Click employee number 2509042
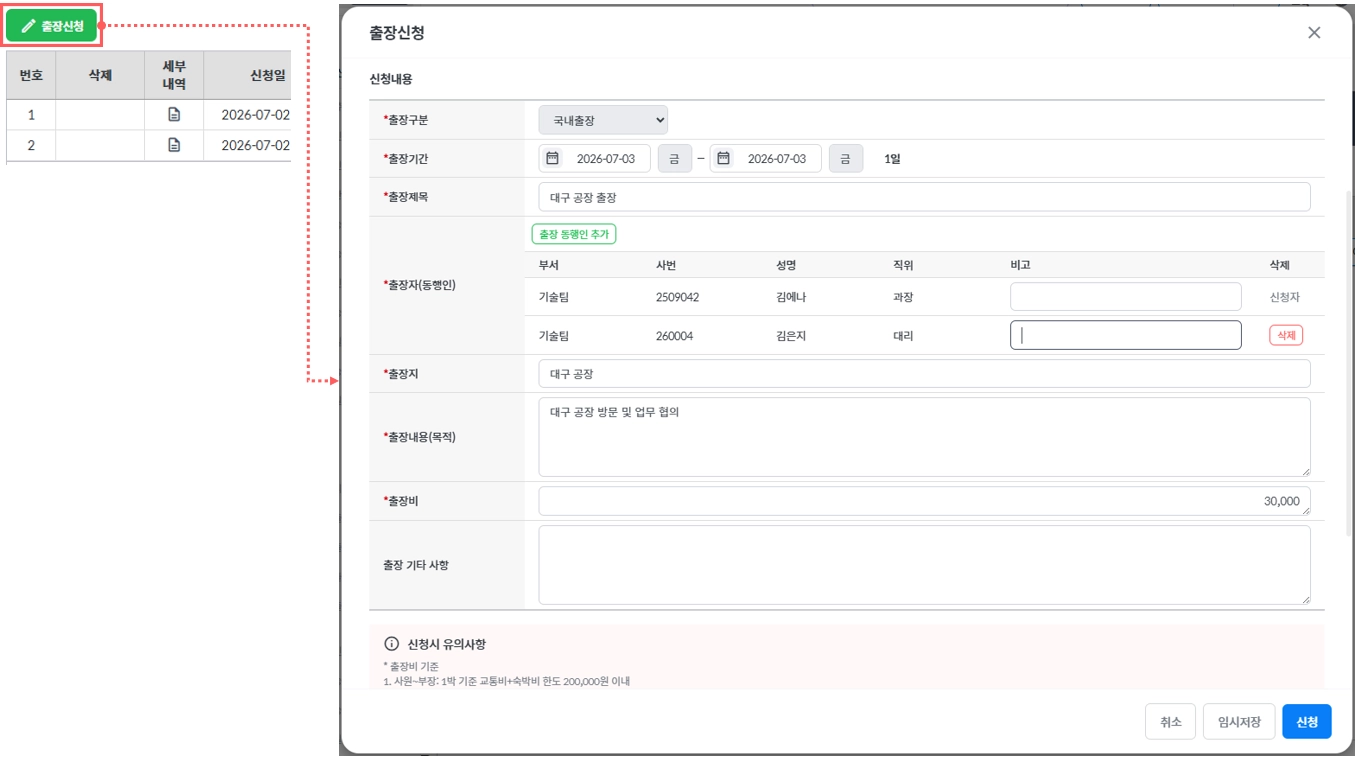This screenshot has height=758, width=1358. pos(677,297)
